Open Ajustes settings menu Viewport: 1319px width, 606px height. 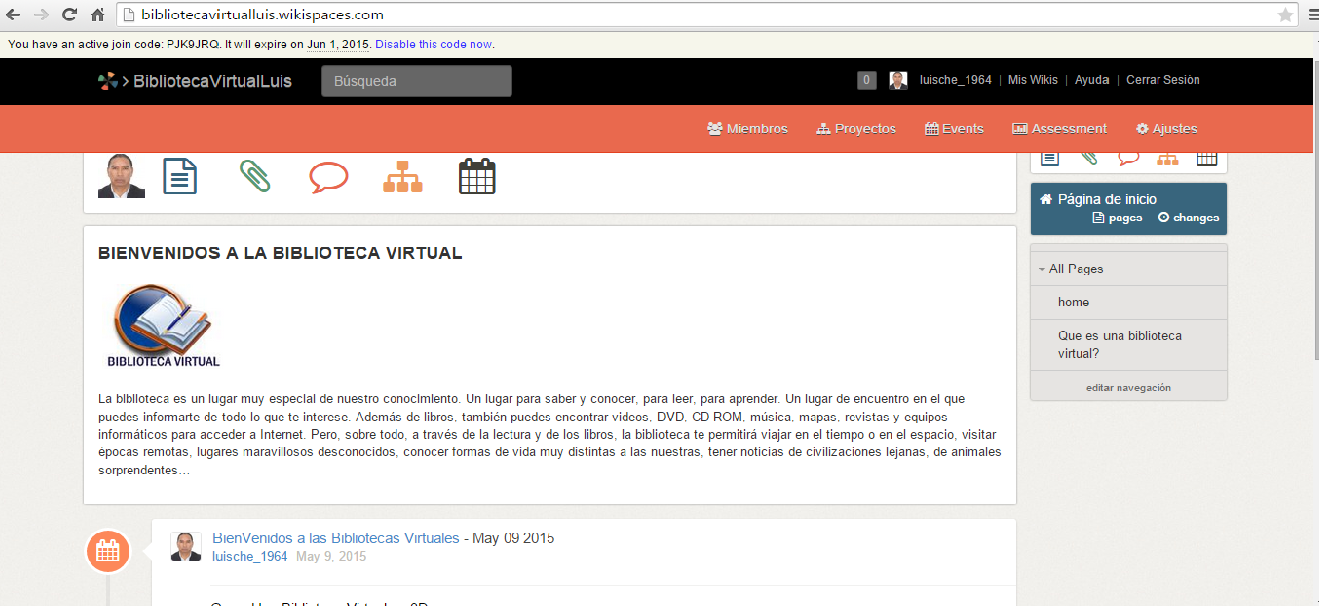click(x=1166, y=129)
